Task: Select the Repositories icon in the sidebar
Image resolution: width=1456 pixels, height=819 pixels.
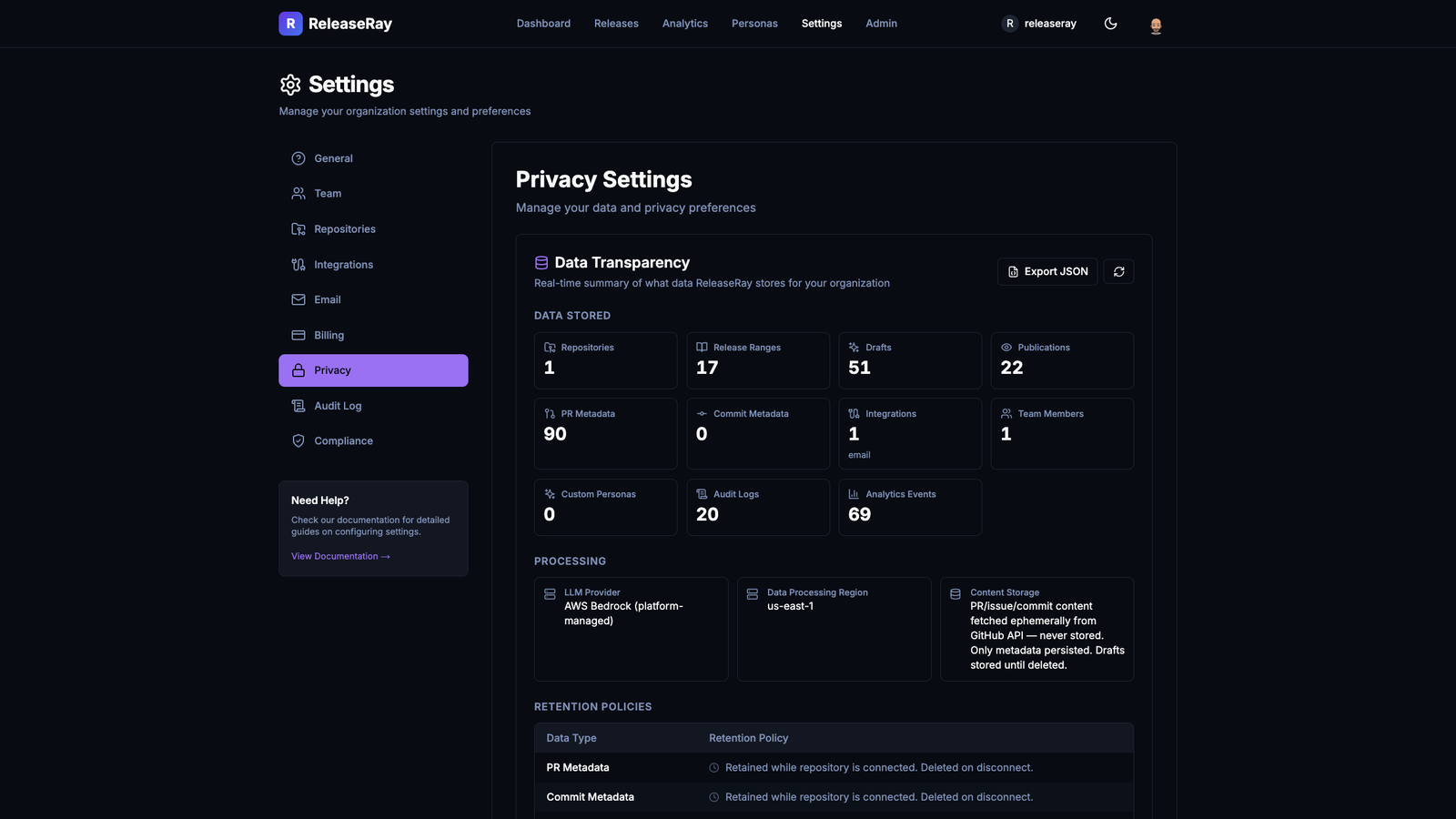Action: (x=298, y=228)
